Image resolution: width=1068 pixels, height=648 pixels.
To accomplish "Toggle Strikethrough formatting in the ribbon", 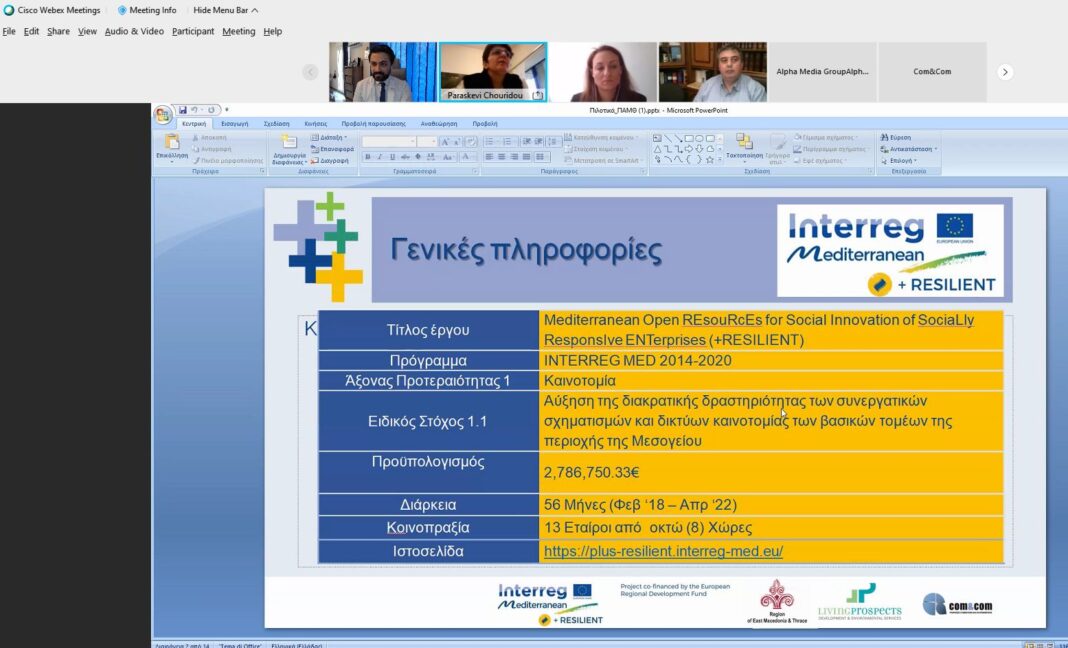I will point(405,157).
